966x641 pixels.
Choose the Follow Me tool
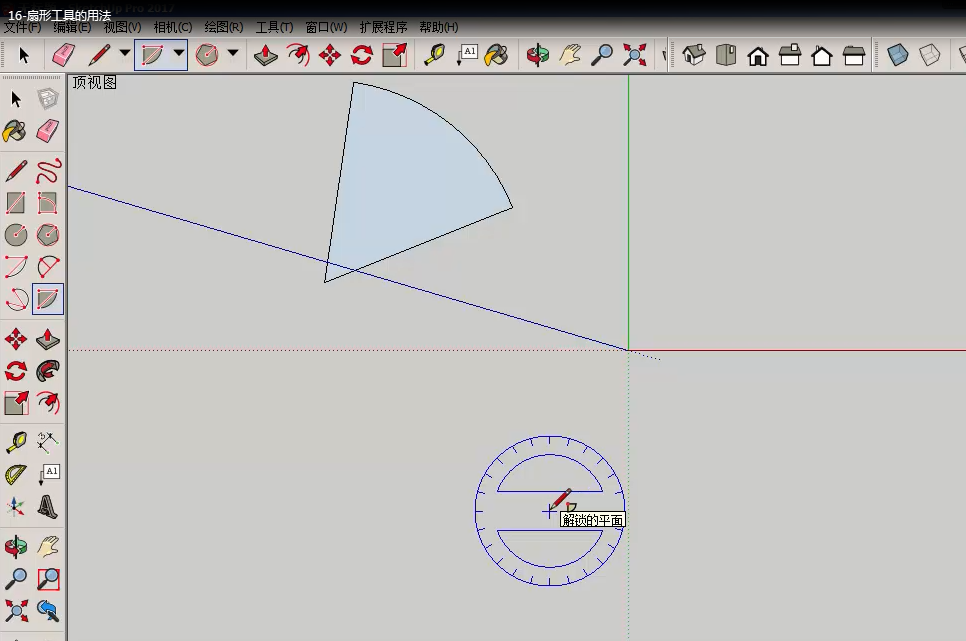(48, 371)
